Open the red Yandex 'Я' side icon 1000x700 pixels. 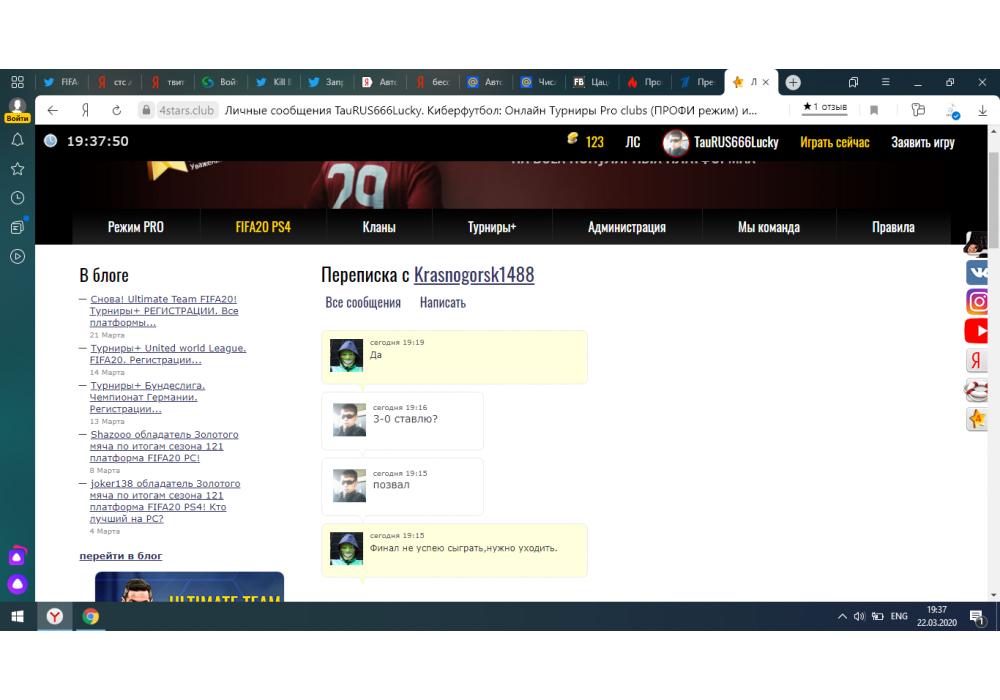(976, 360)
